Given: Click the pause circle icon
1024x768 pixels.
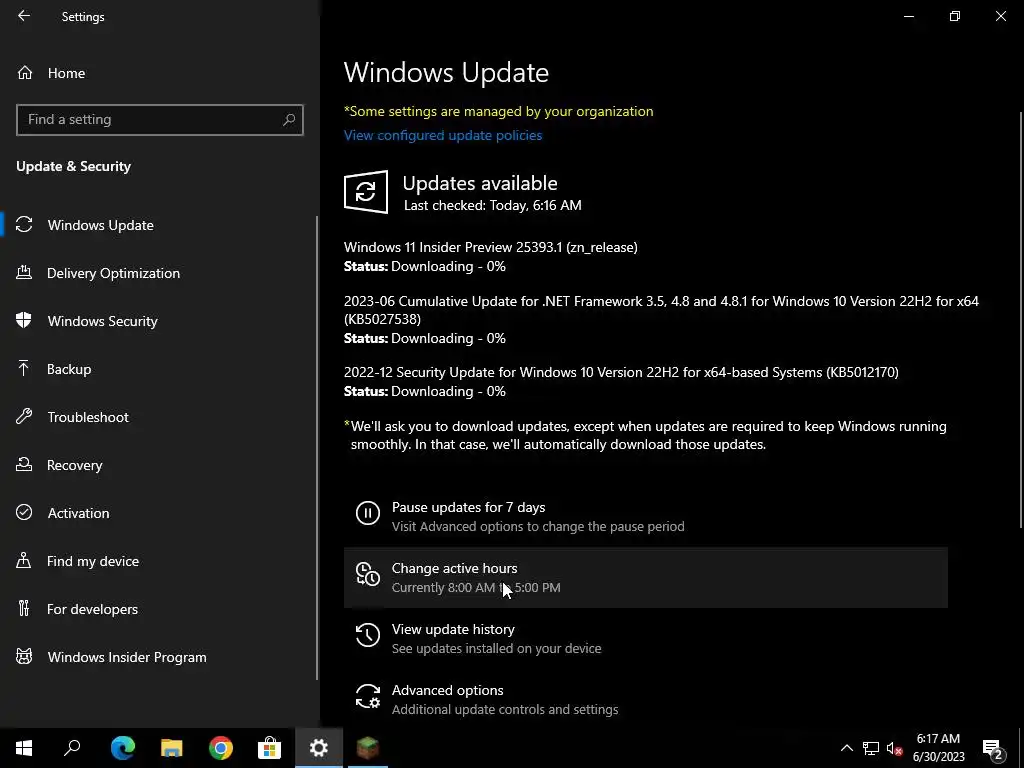Looking at the screenshot, I should pyautogui.click(x=368, y=513).
